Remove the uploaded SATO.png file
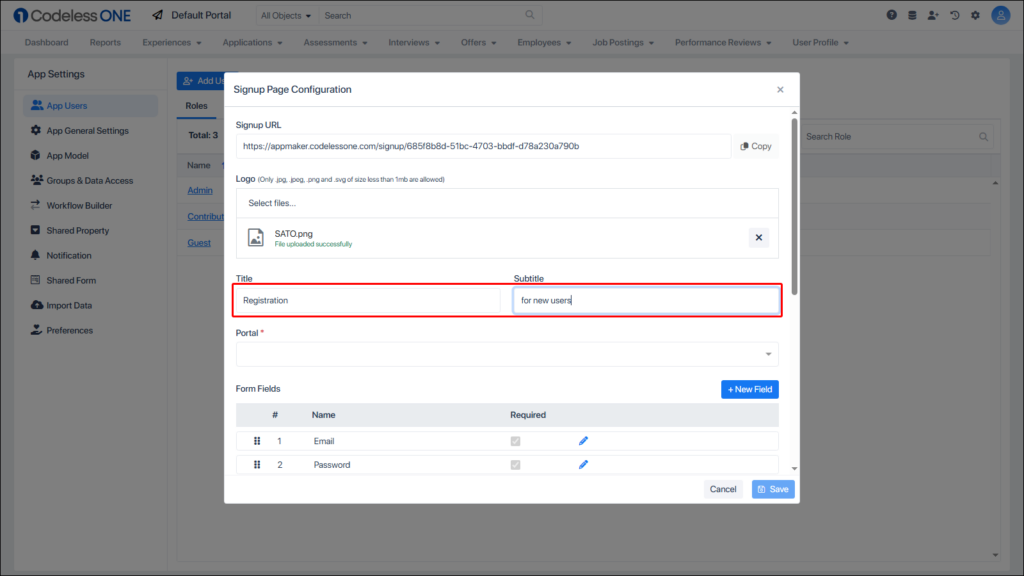 click(759, 238)
